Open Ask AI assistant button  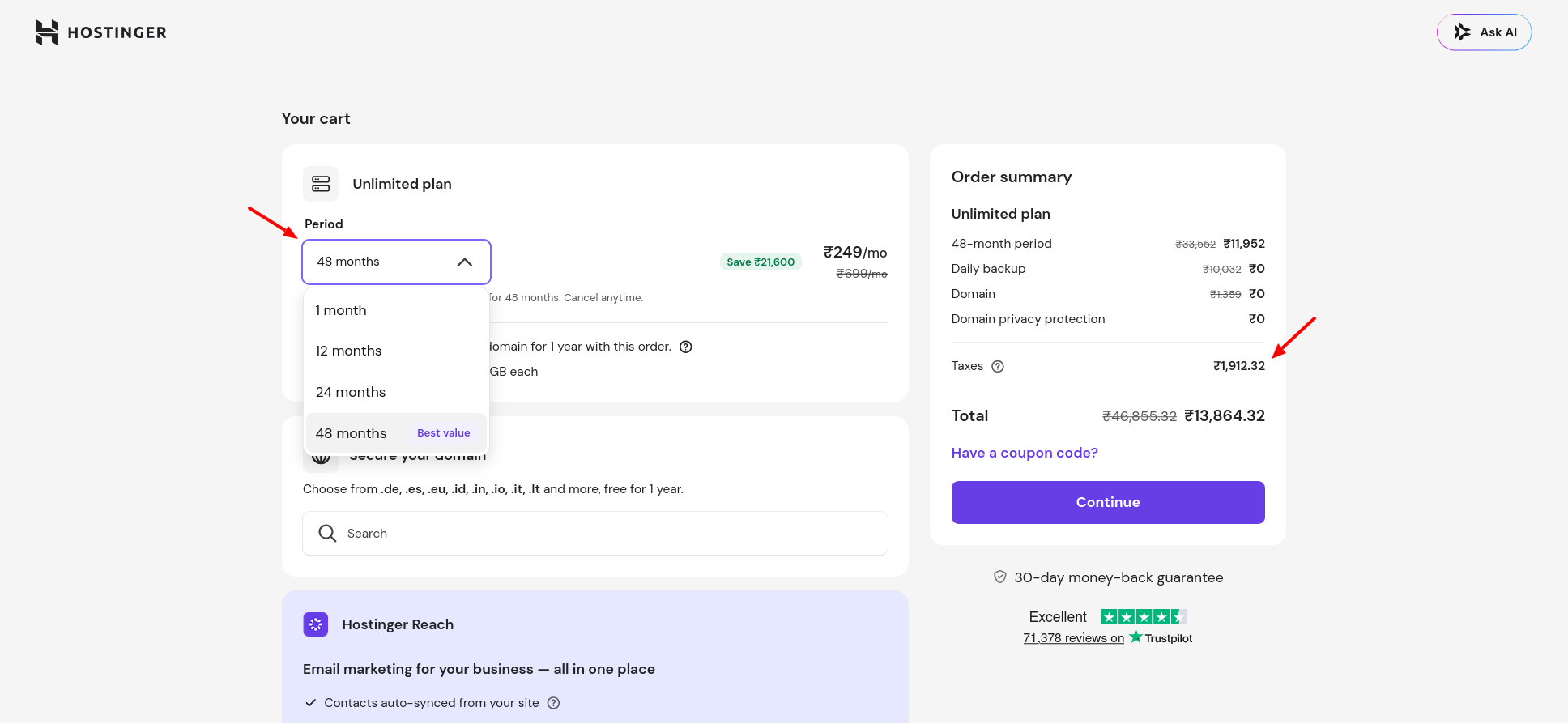tap(1484, 32)
